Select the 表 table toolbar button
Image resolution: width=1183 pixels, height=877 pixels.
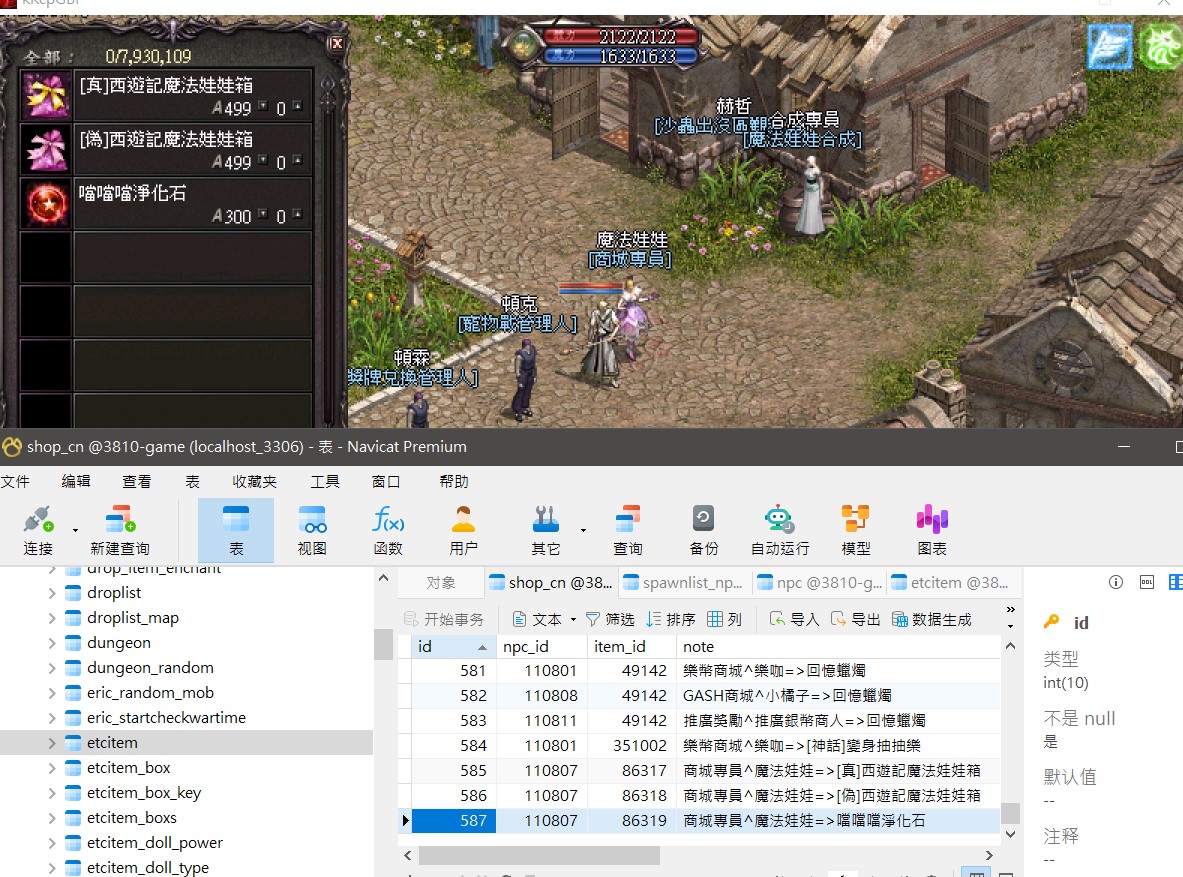click(x=236, y=530)
